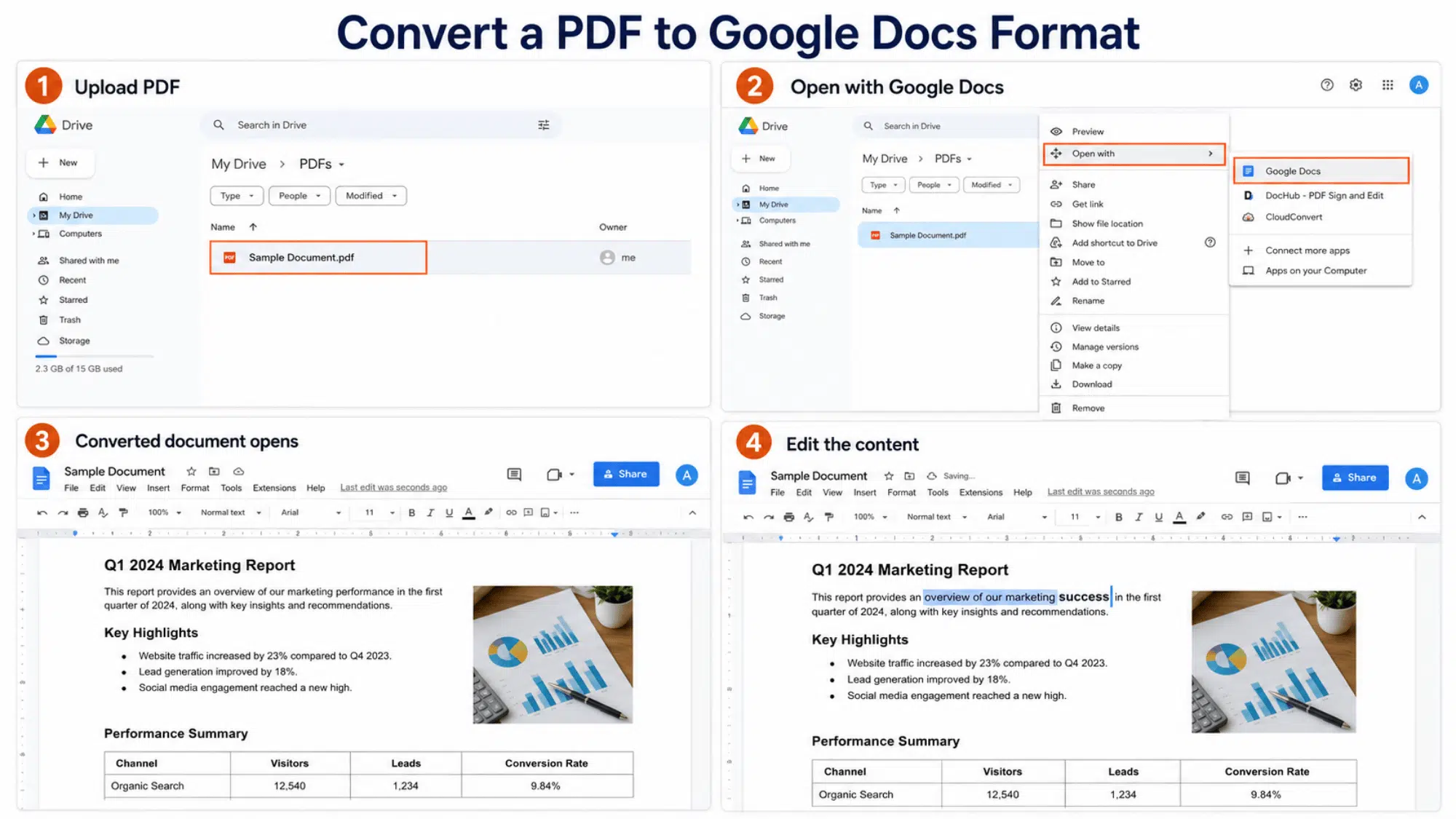Click the cloud status icon in step 3
This screenshot has width=1456, height=819.
238,472
